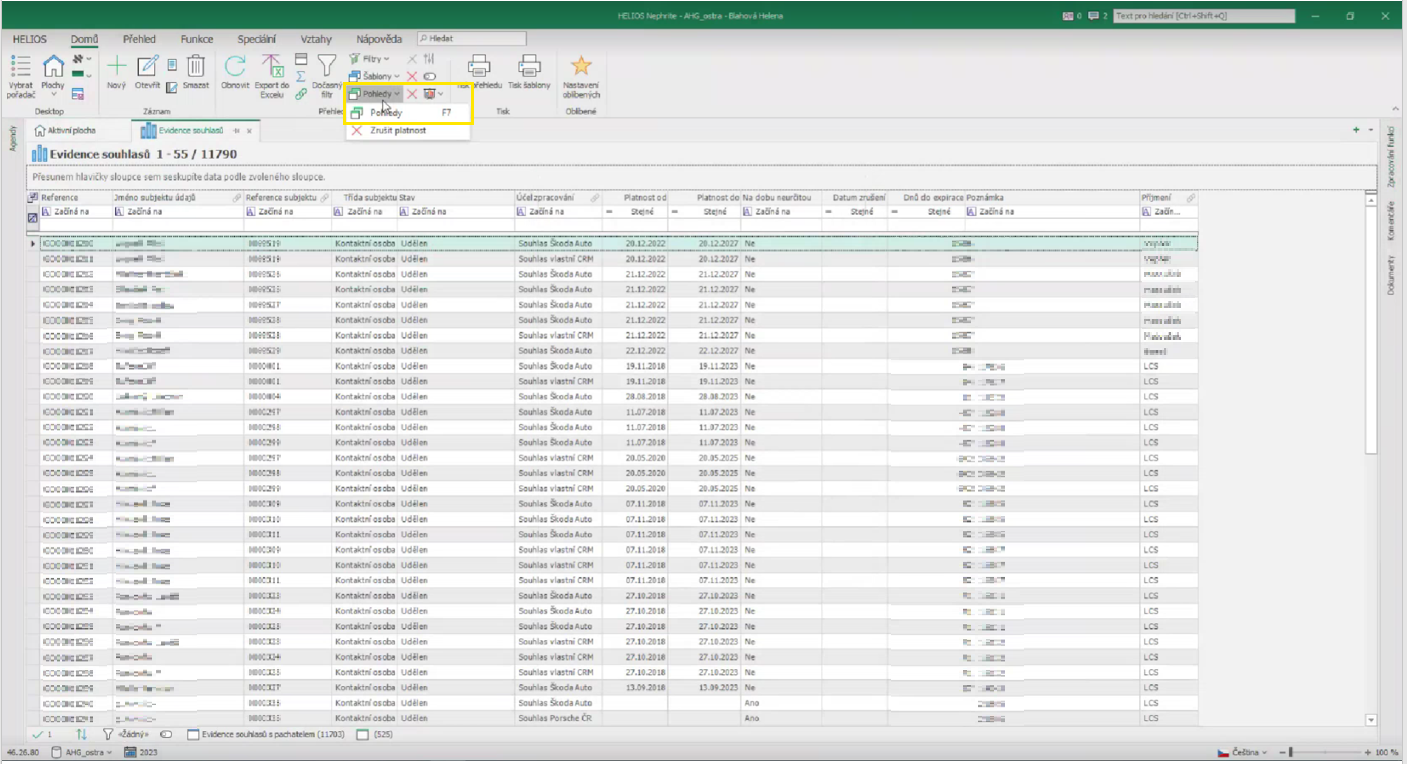This screenshot has width=1407, height=764.
Task: Switch to the Funkce ribbon tab
Action: click(196, 39)
